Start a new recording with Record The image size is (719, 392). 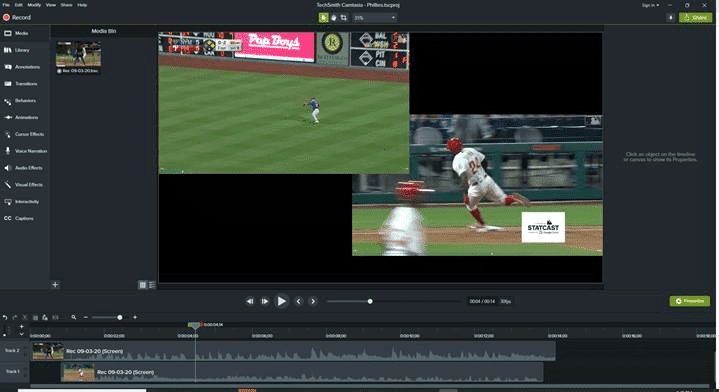pyautogui.click(x=17, y=17)
